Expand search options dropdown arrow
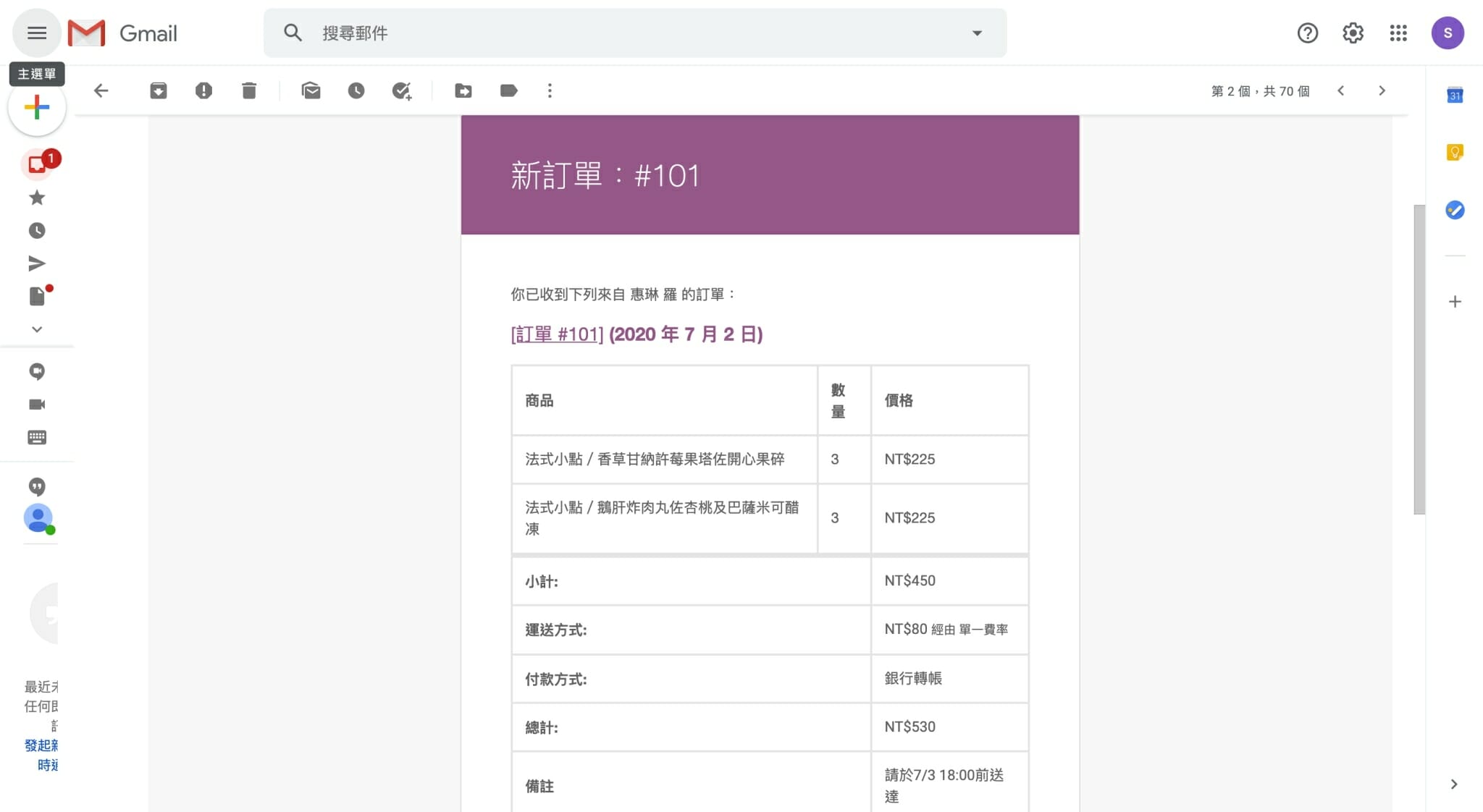1483x812 pixels. click(977, 33)
